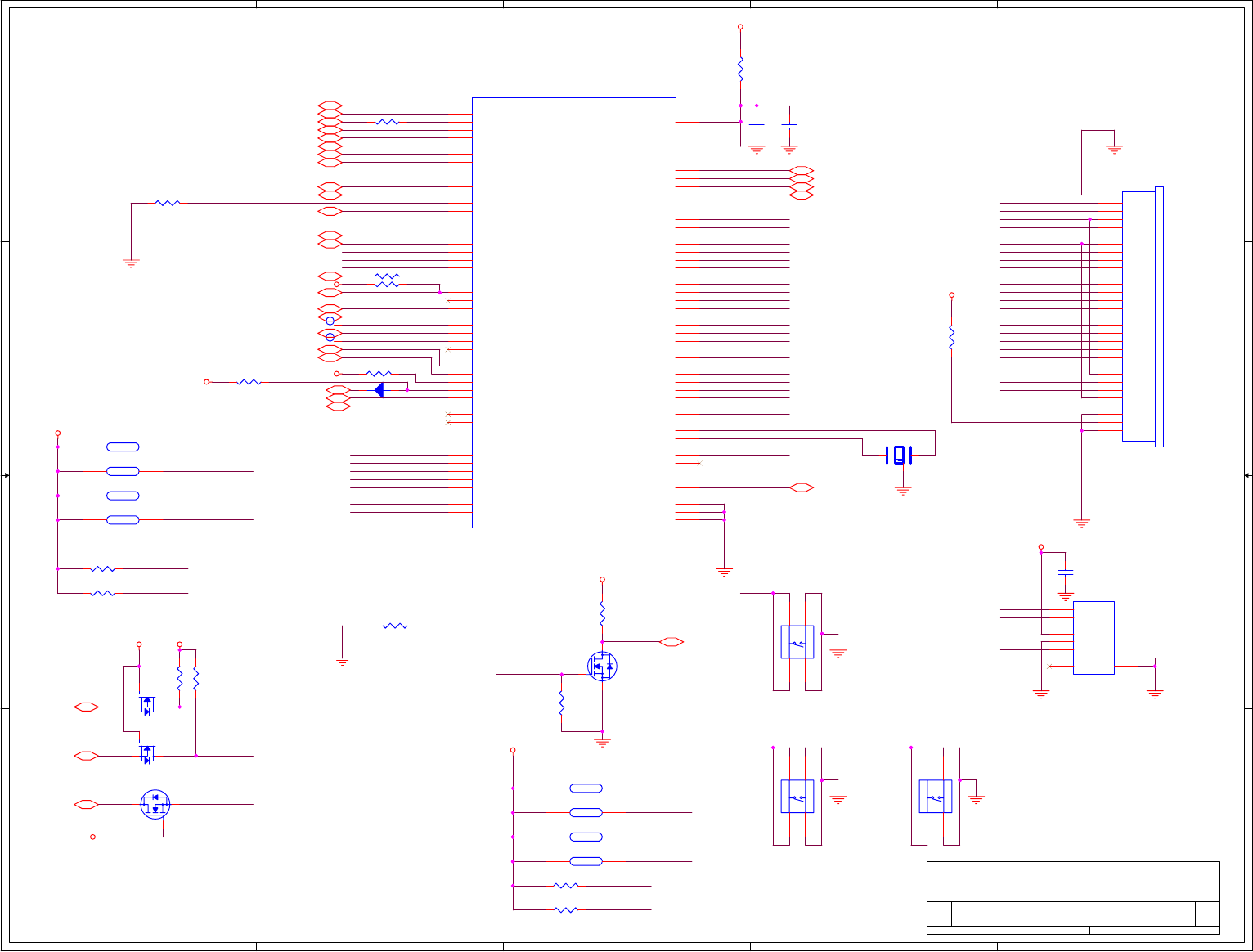This screenshot has height=952, width=1253.
Task: Select the circled MOSFET in the lower-left circuit
Action: click(155, 805)
